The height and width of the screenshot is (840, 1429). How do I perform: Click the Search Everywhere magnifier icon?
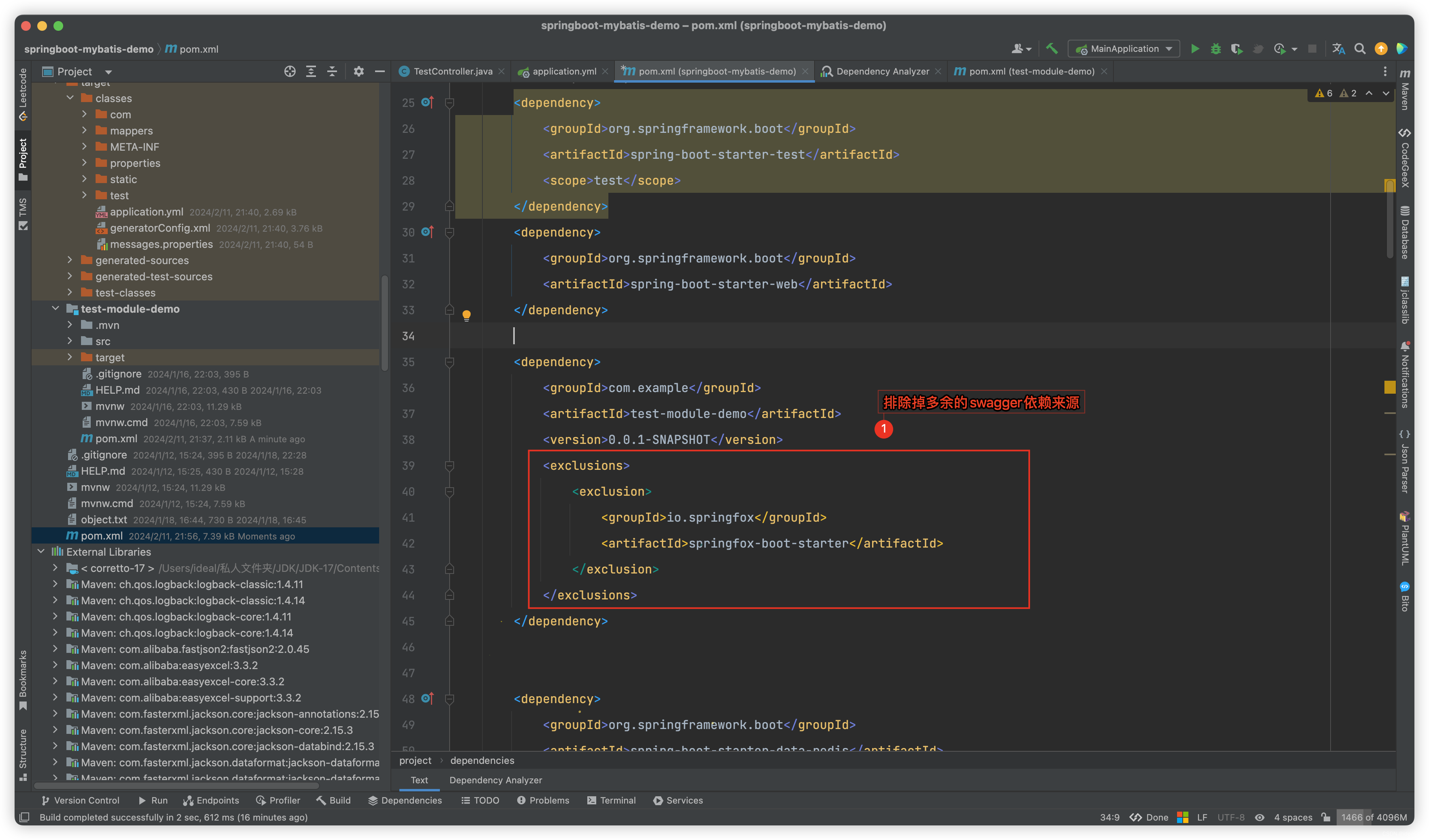1359,49
